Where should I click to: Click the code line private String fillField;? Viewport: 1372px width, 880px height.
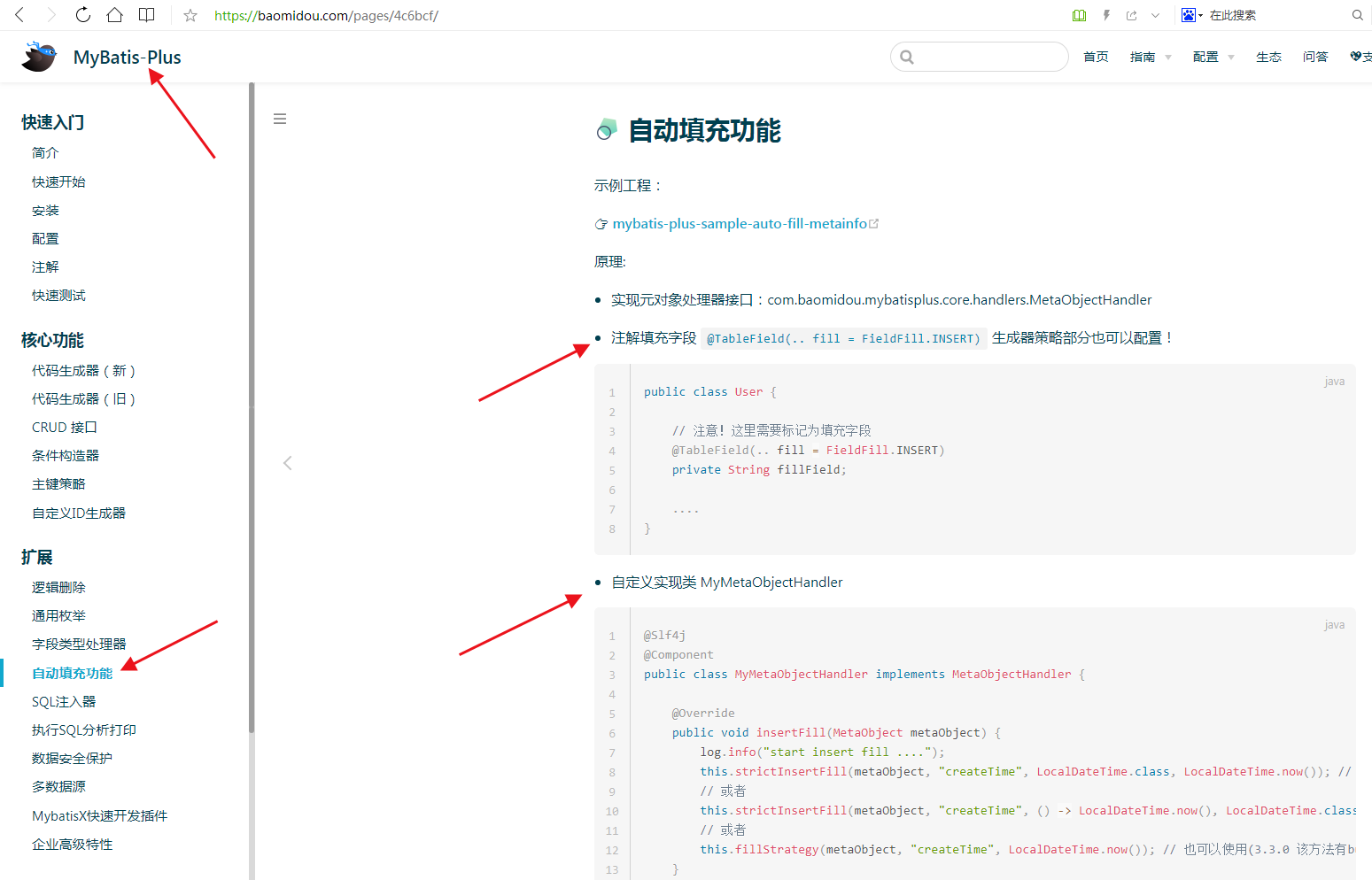[x=759, y=470]
